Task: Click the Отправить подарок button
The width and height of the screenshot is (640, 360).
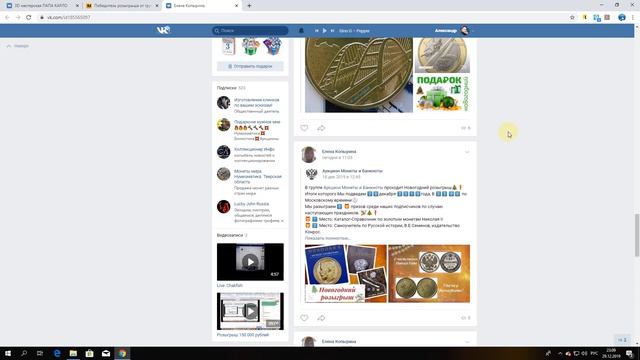Action: pyautogui.click(x=250, y=66)
